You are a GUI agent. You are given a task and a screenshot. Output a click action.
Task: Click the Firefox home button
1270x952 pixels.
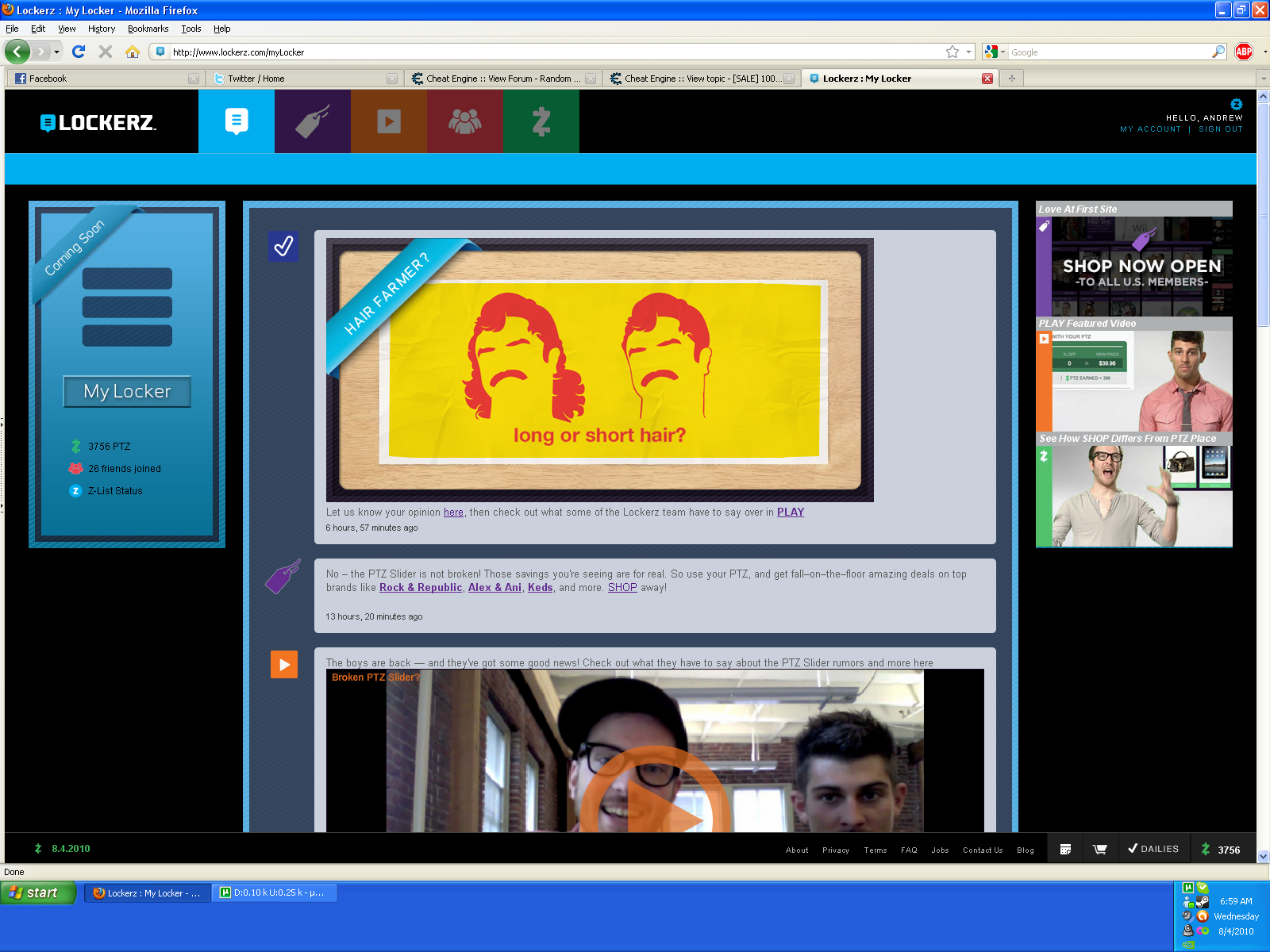click(x=133, y=52)
